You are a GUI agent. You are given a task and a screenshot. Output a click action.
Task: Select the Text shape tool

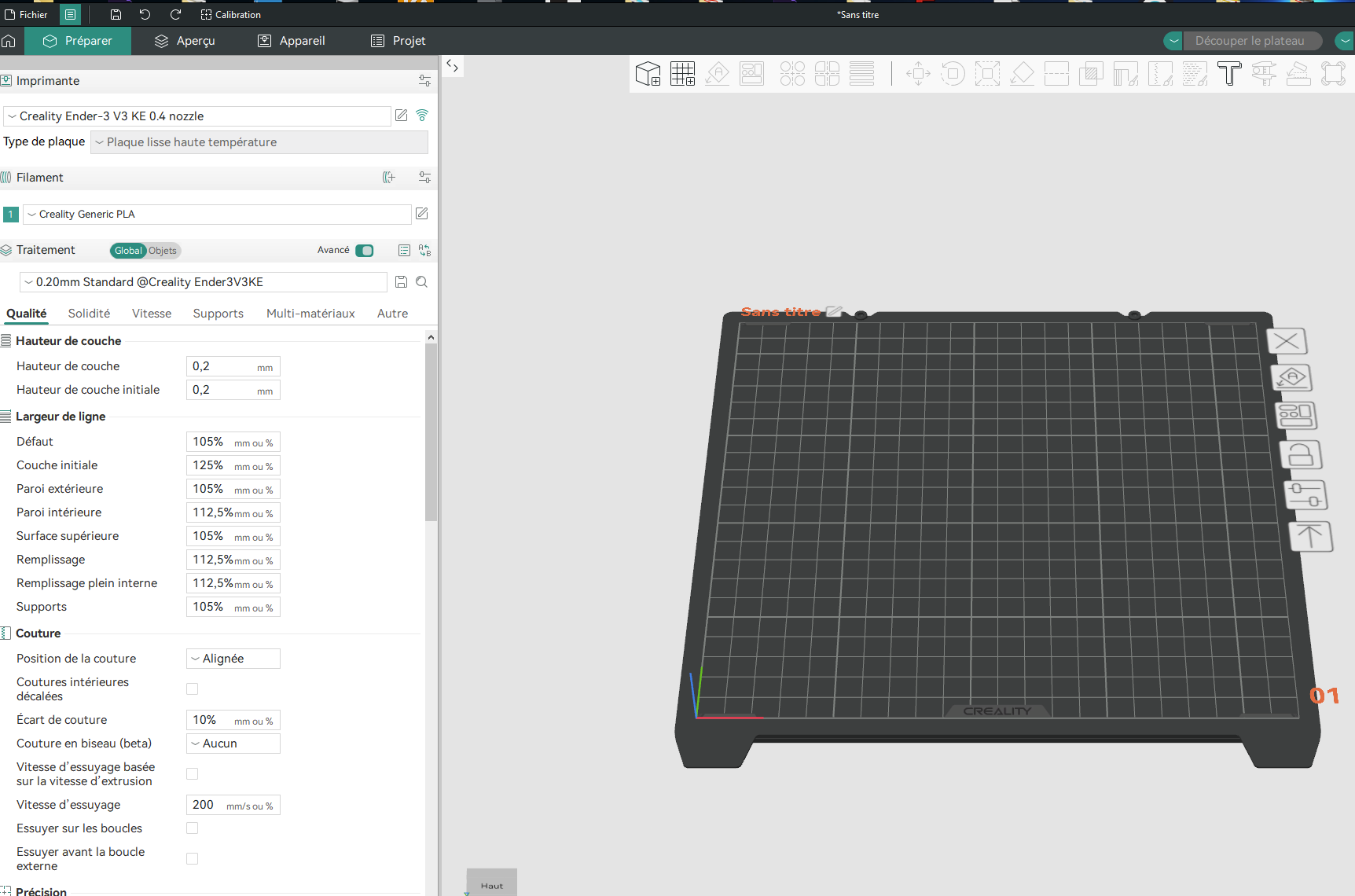coord(1229,74)
